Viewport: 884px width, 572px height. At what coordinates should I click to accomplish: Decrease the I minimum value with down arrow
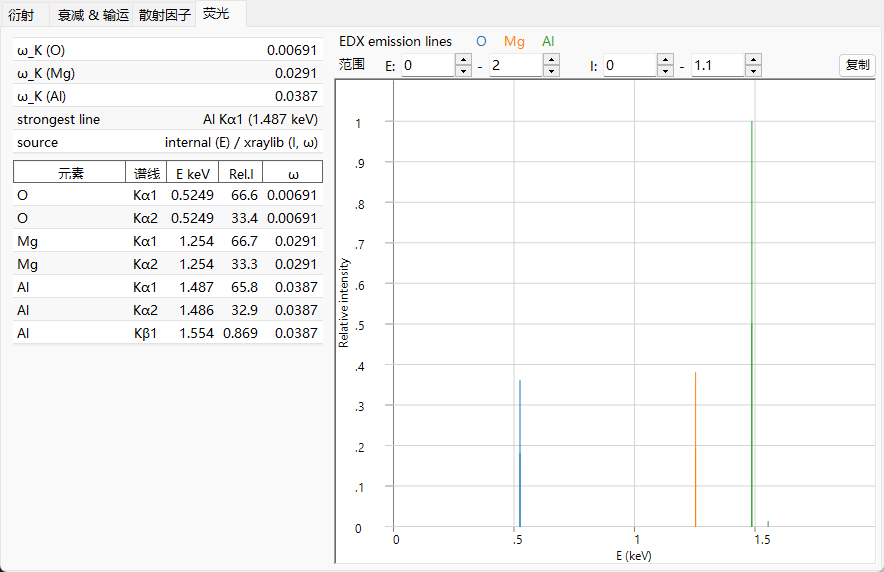click(666, 71)
